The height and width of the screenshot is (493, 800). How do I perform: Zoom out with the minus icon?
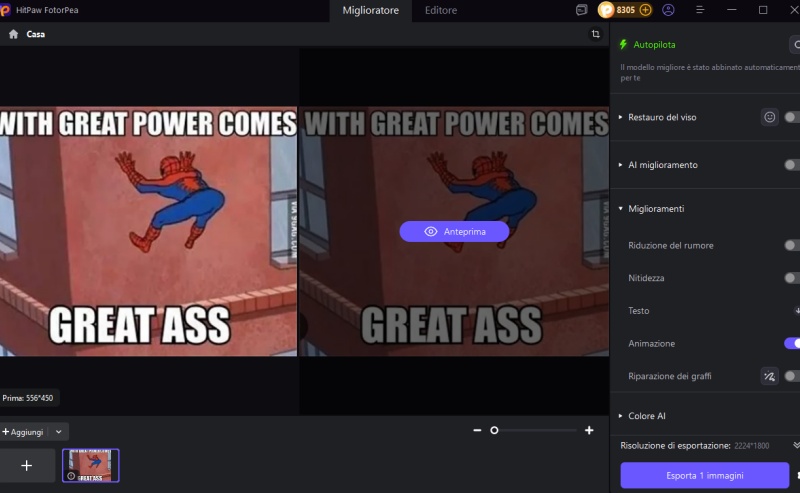[477, 430]
